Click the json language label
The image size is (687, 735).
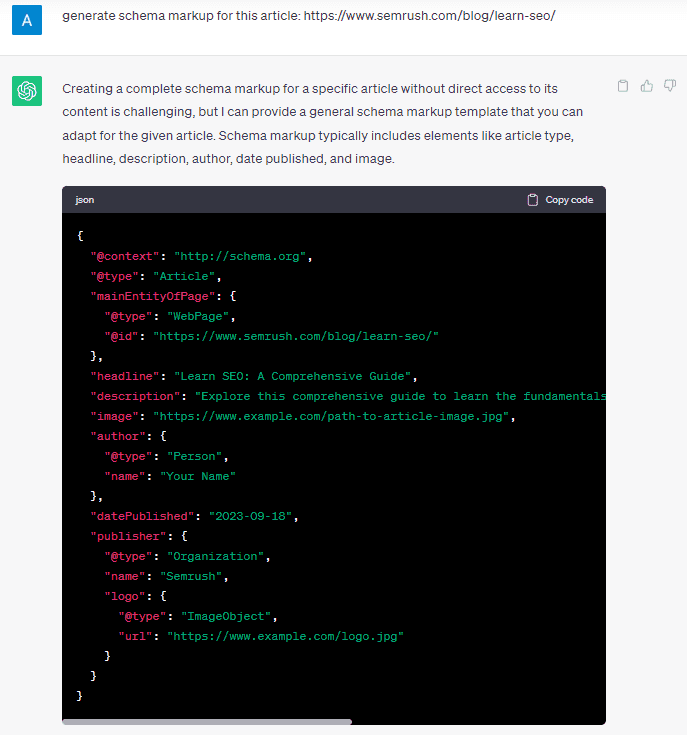tap(85, 200)
